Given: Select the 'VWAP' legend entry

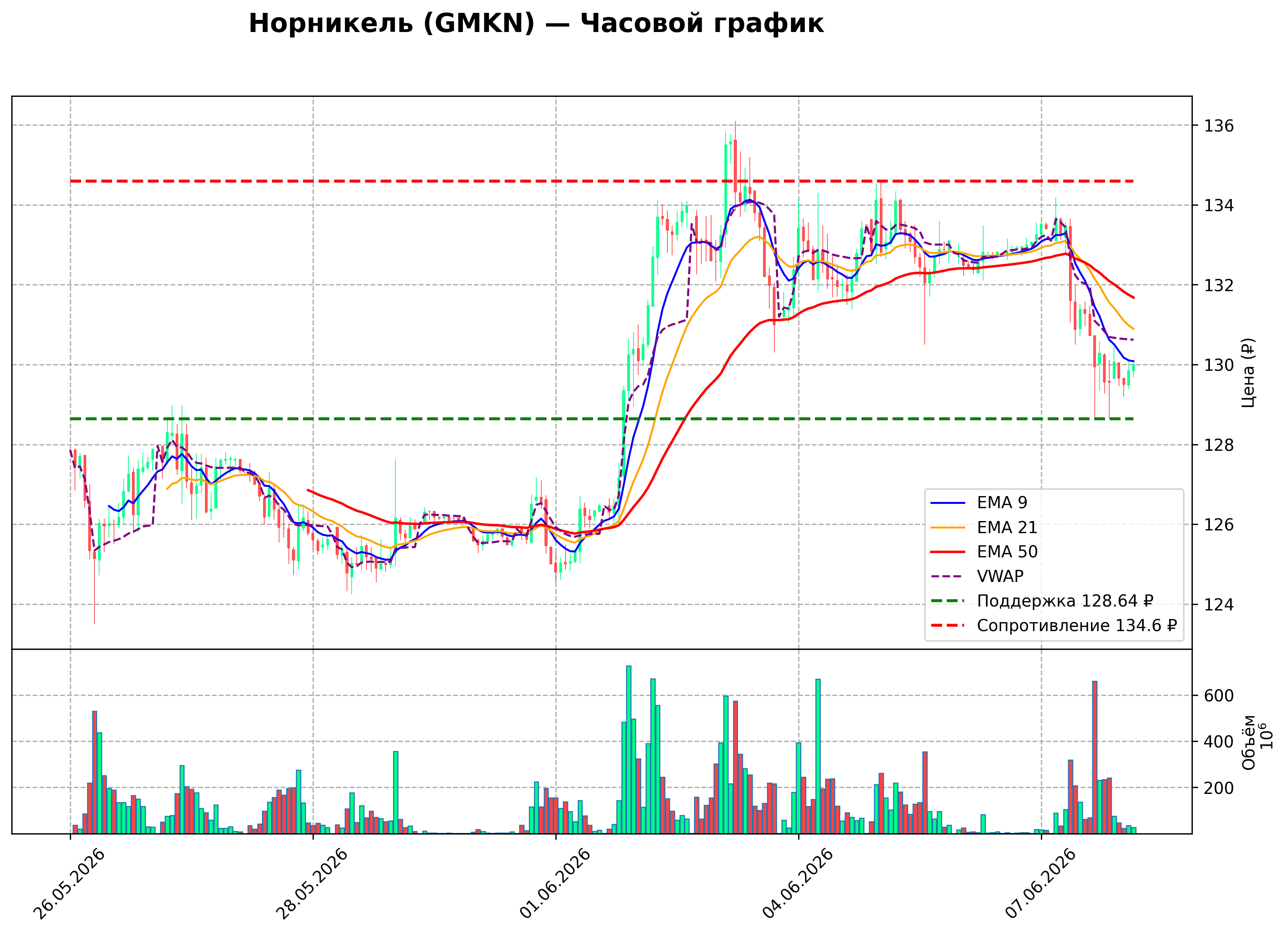Looking at the screenshot, I should (977, 576).
